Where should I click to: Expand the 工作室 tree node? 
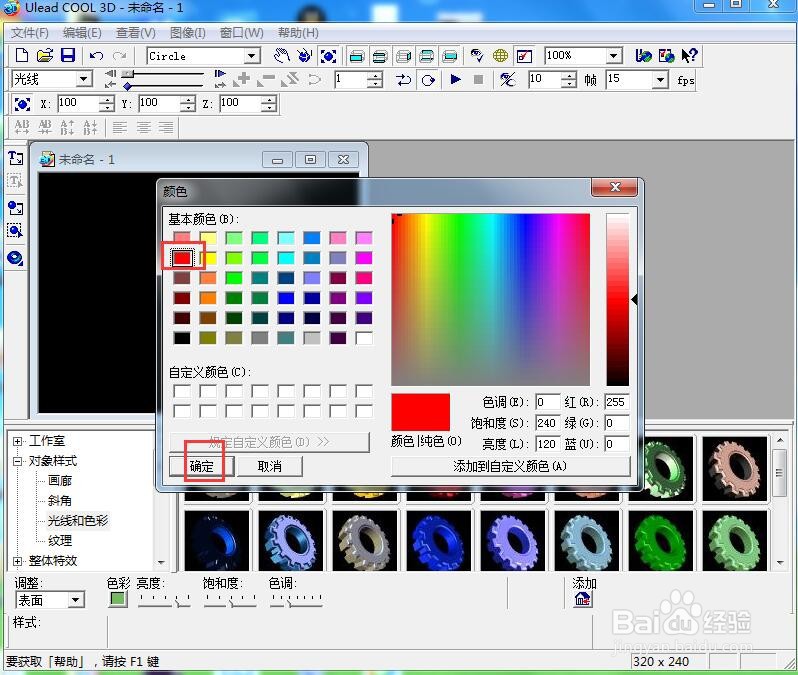click(x=18, y=441)
